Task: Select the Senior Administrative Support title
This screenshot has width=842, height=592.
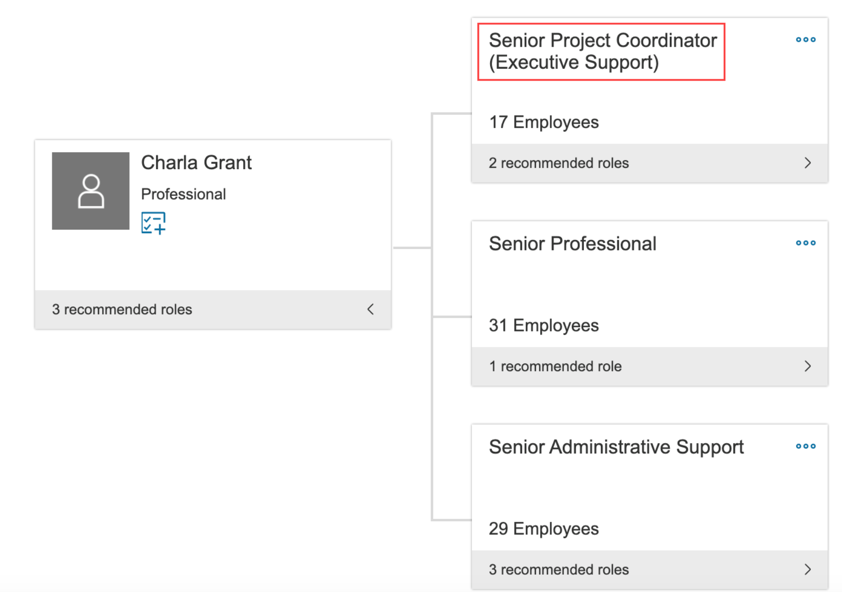Action: (x=616, y=447)
